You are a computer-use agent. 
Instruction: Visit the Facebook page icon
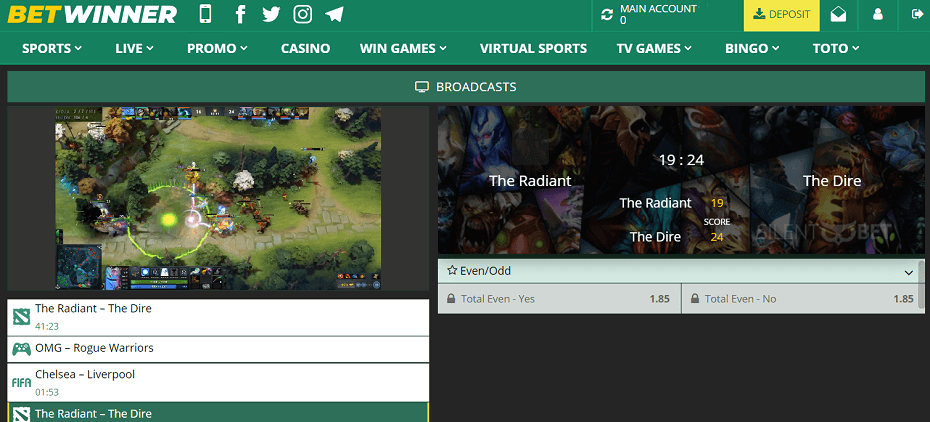coord(240,14)
